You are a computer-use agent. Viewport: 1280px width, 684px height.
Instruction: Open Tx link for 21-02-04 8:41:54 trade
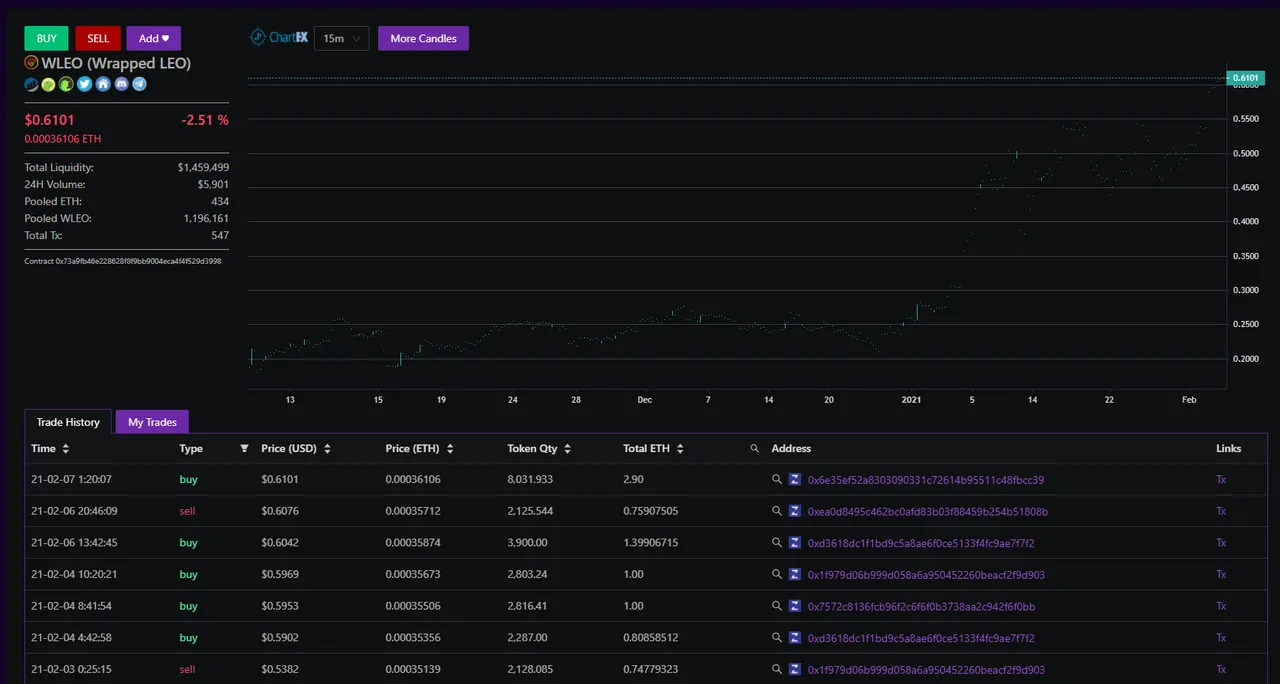1221,606
